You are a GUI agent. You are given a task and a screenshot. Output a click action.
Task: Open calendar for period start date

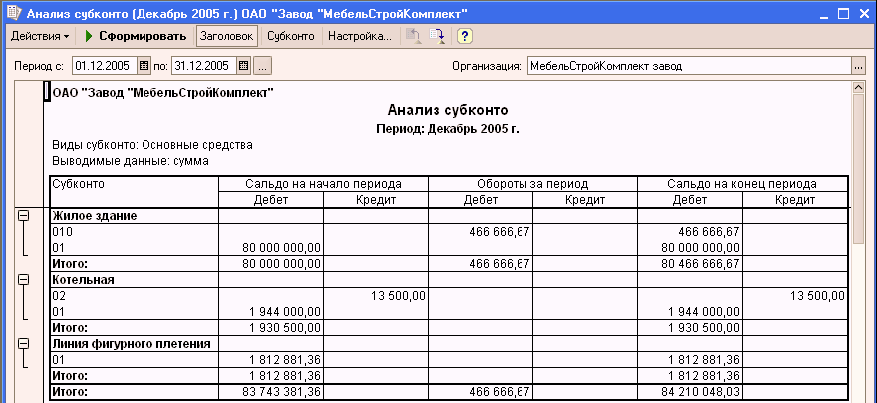click(144, 66)
